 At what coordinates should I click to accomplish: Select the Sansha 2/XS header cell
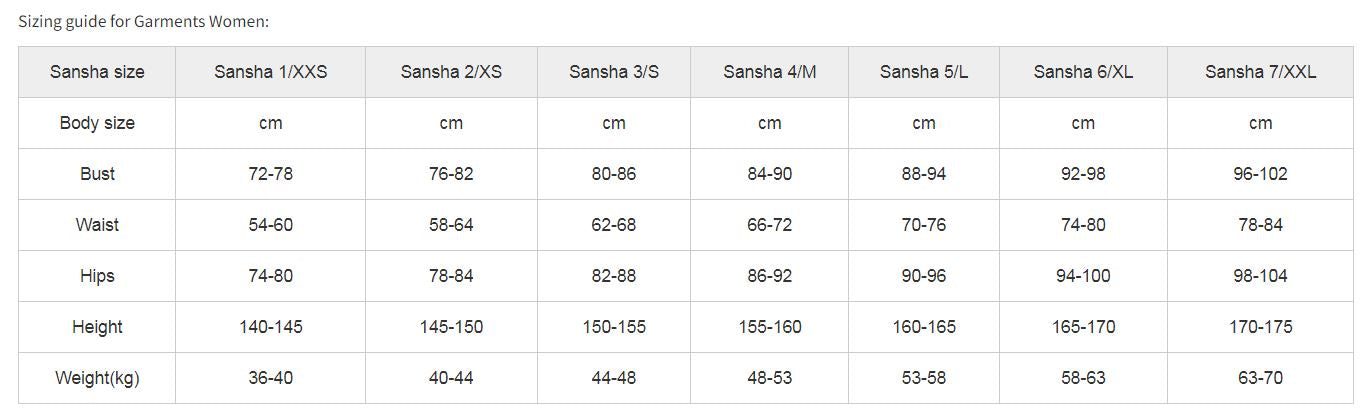(451, 72)
